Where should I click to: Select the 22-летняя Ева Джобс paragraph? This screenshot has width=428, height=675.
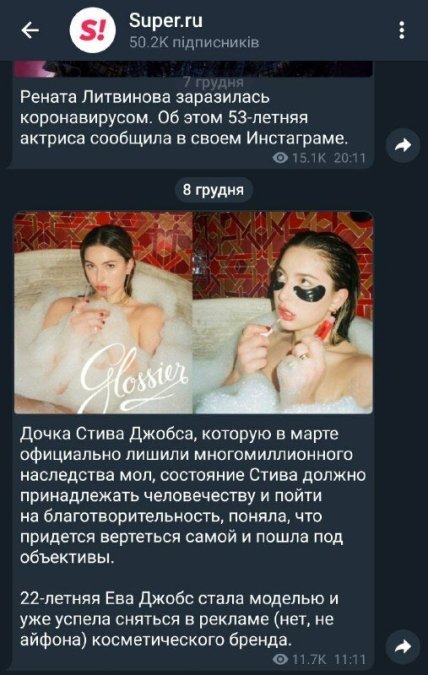click(179, 619)
